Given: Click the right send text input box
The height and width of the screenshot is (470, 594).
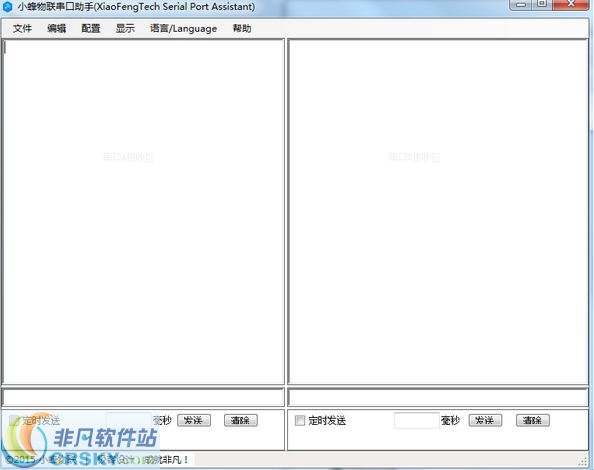Looking at the screenshot, I should click(x=438, y=398).
